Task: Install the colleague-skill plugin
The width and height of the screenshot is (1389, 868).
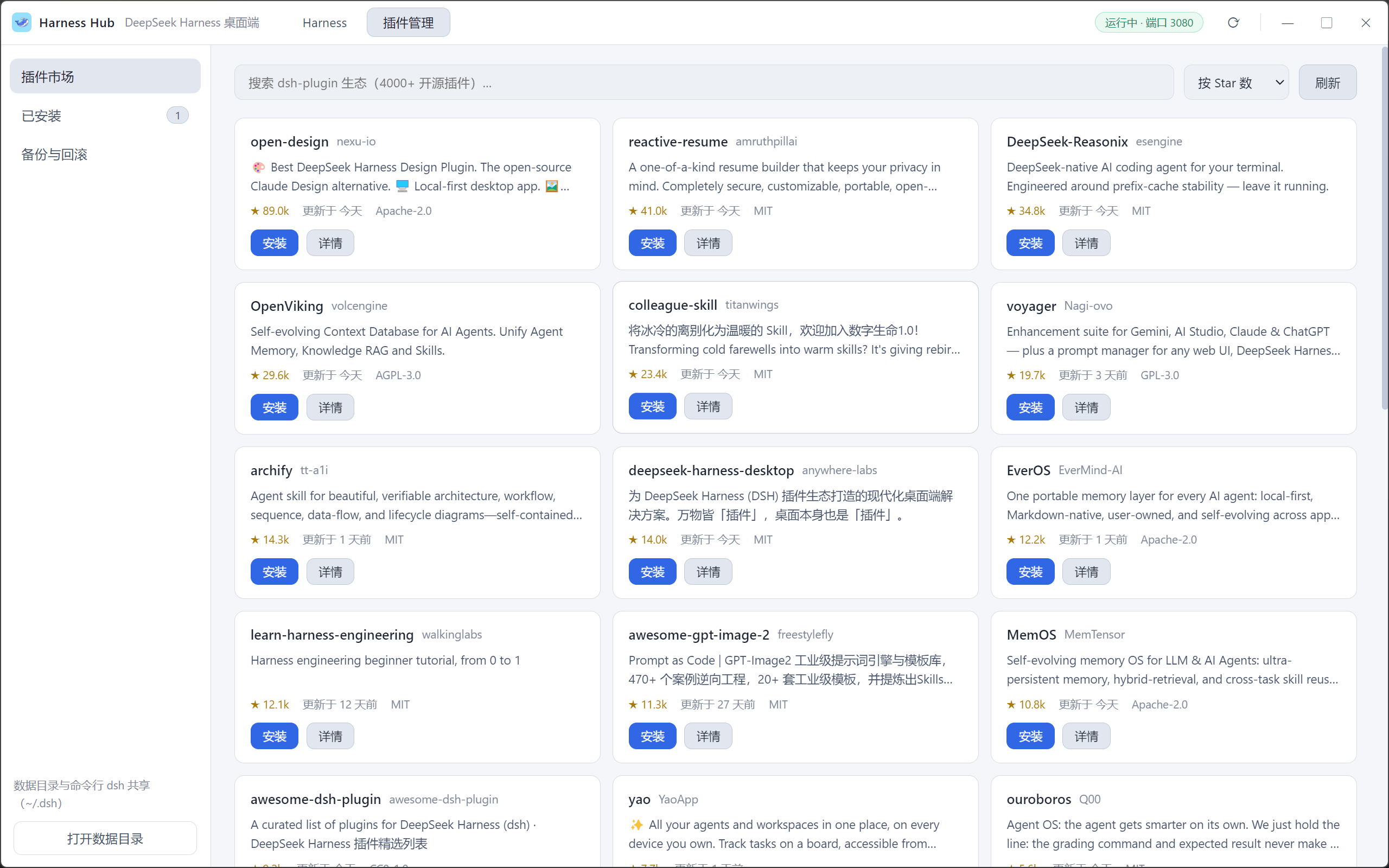Action: [x=653, y=406]
